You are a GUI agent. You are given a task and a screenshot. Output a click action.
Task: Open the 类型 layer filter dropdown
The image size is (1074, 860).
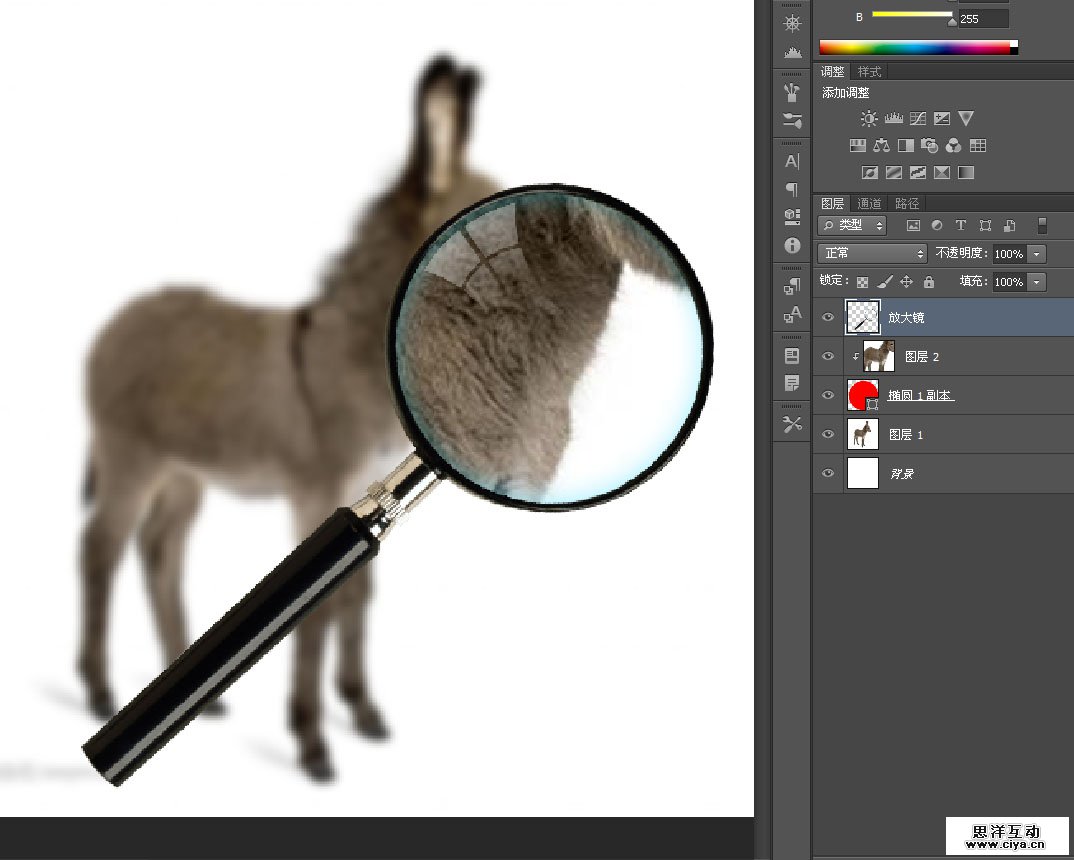pos(852,226)
